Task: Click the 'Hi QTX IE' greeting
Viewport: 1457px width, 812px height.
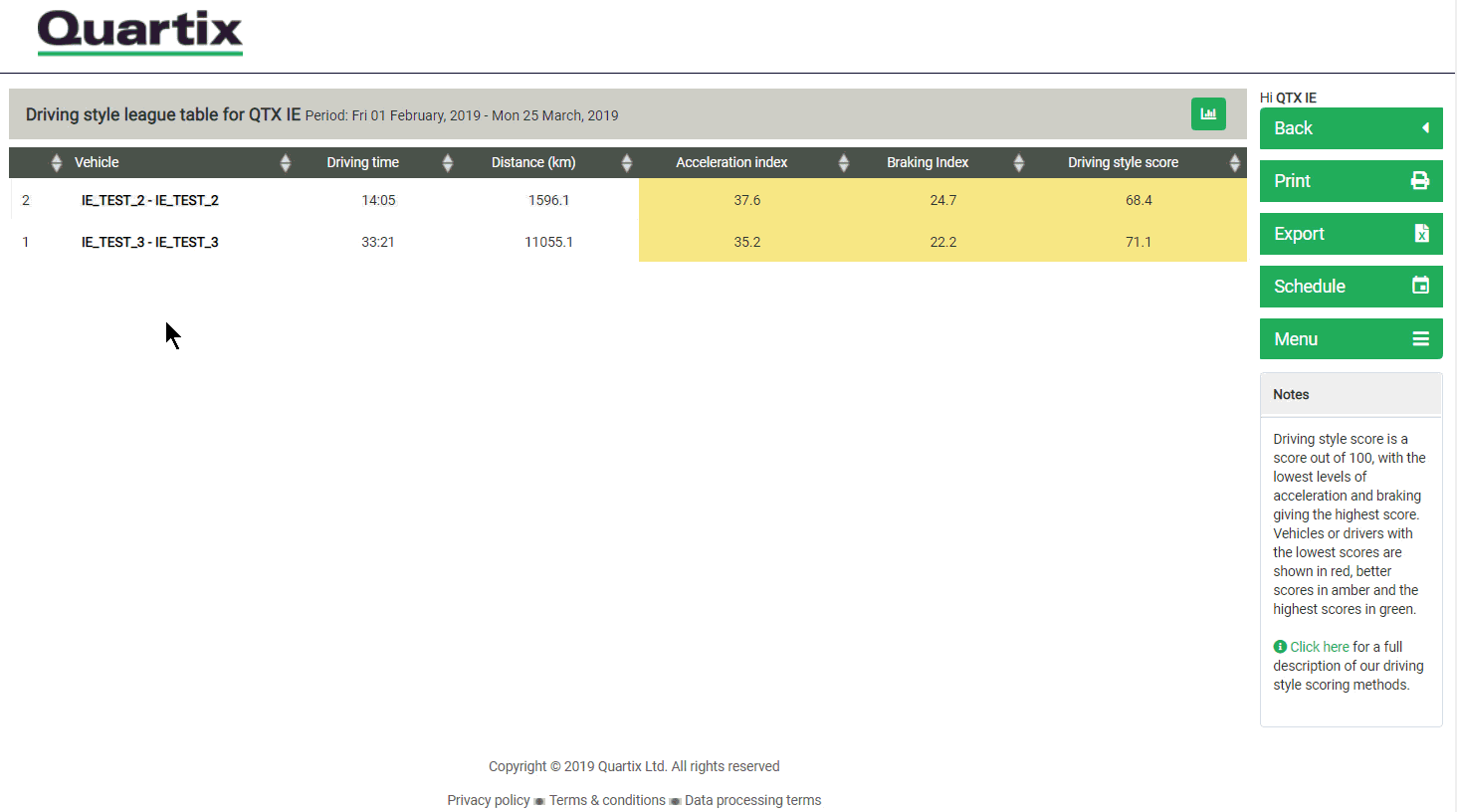Action: (1288, 98)
